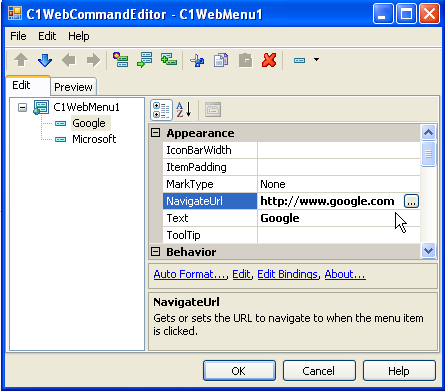Click the ItemPadding value field

coord(339,167)
